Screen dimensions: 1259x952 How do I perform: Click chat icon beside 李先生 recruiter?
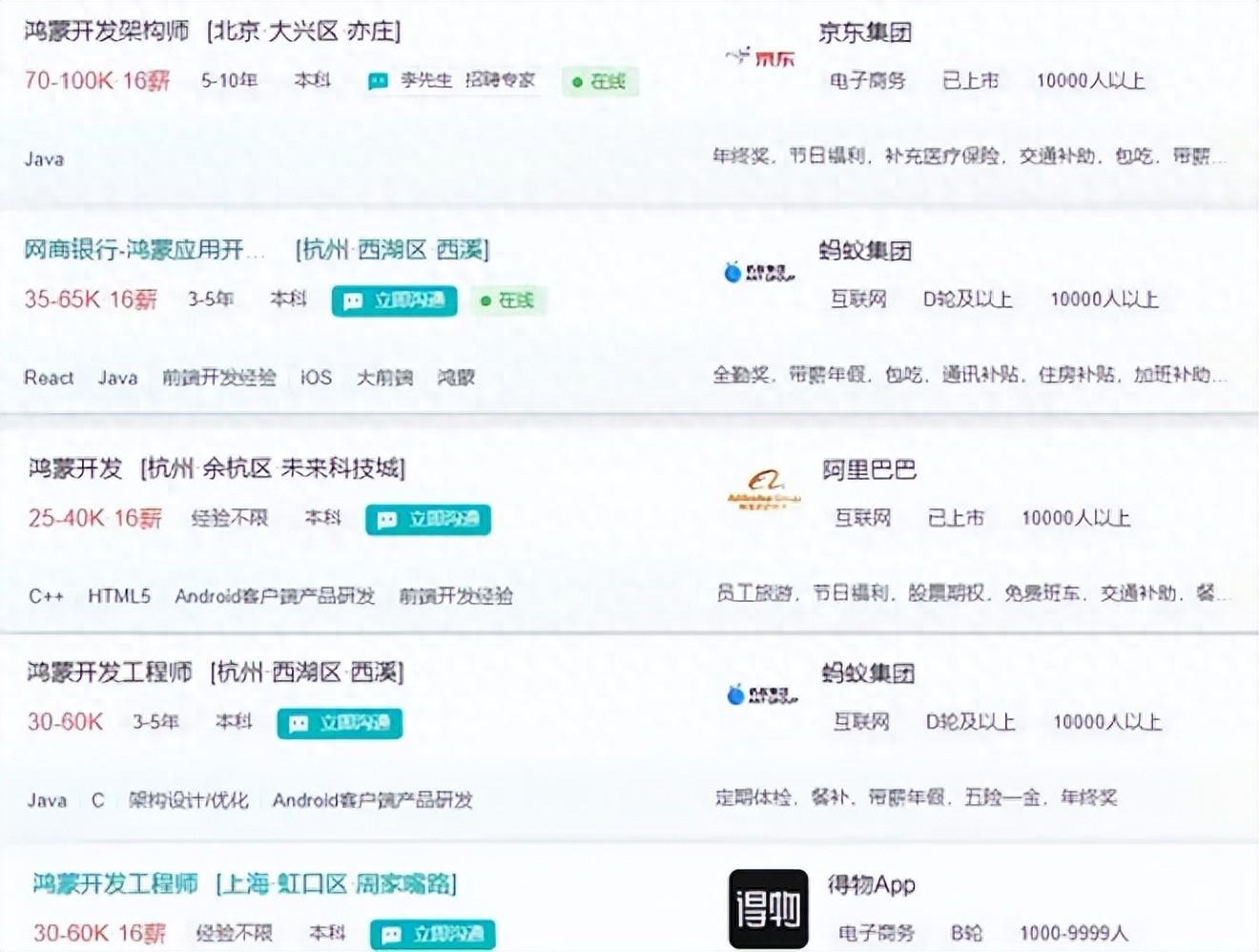[378, 81]
